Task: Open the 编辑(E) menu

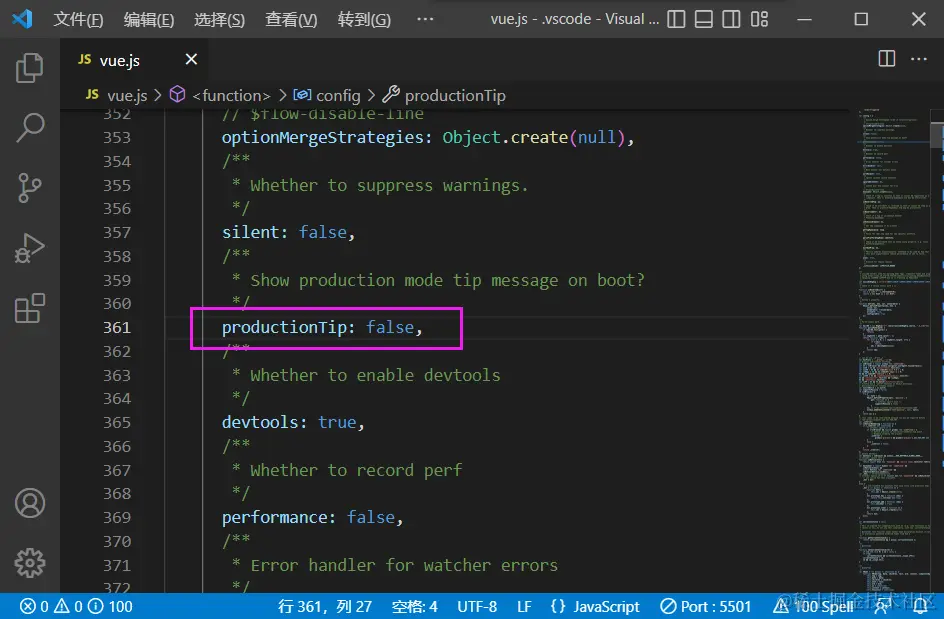Action: click(x=149, y=19)
